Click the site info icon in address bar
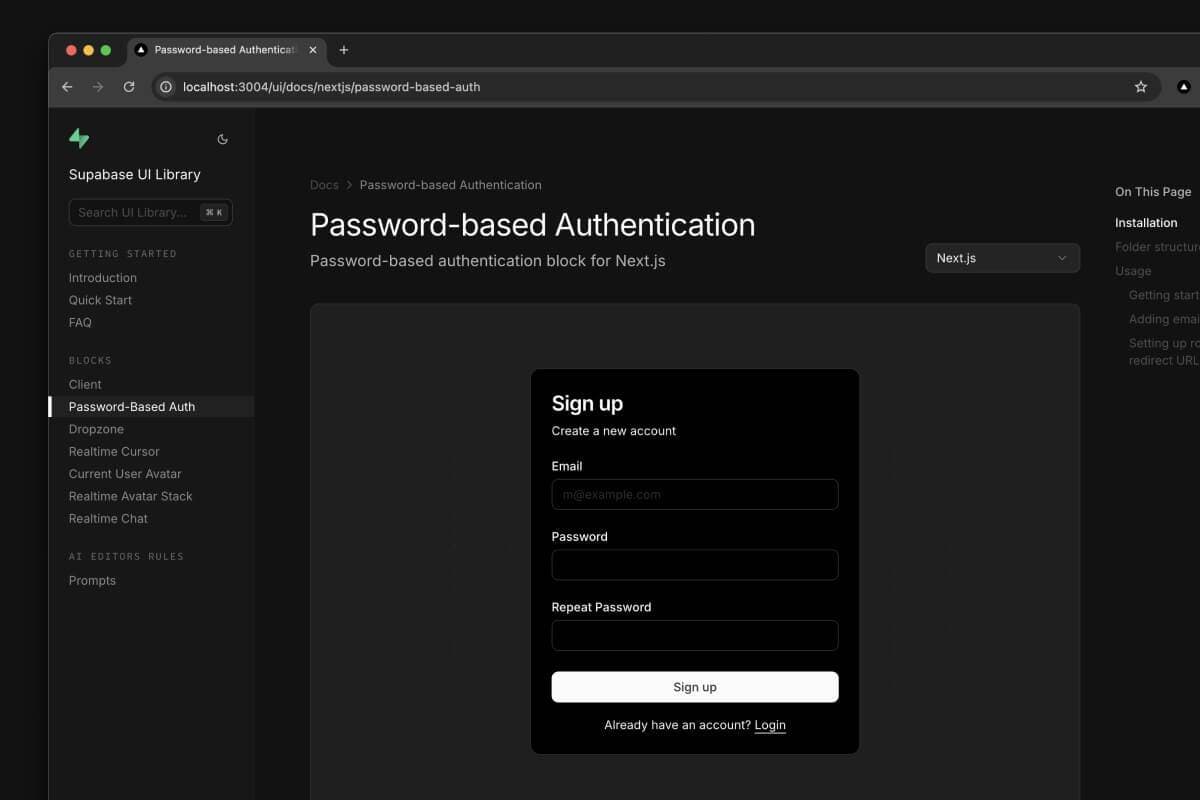Screen dimensions: 1200x800 [x=165, y=87]
